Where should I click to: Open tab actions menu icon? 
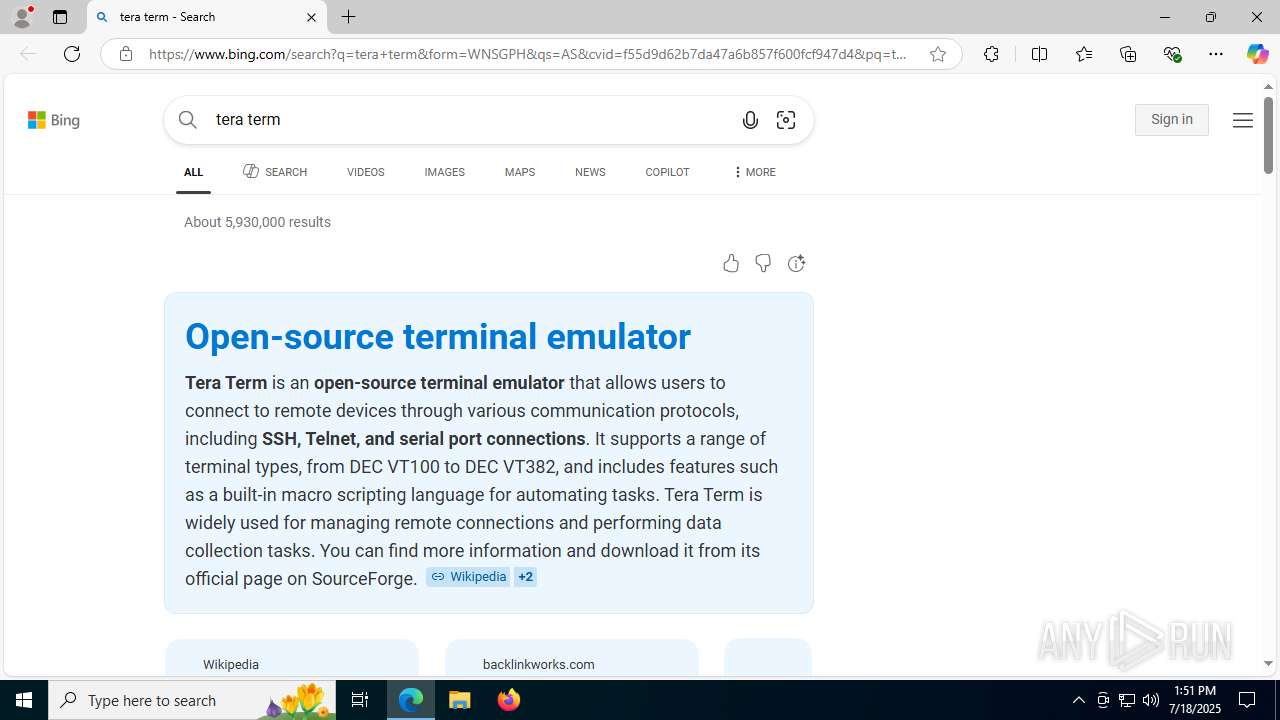[60, 17]
